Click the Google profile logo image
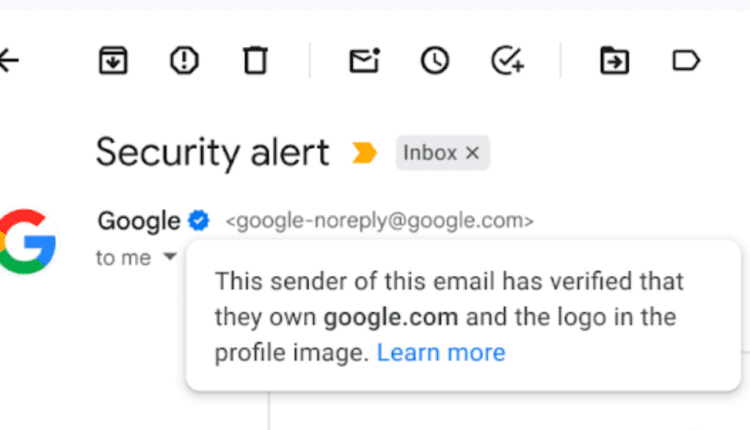This screenshot has height=430, width=750. 27,240
